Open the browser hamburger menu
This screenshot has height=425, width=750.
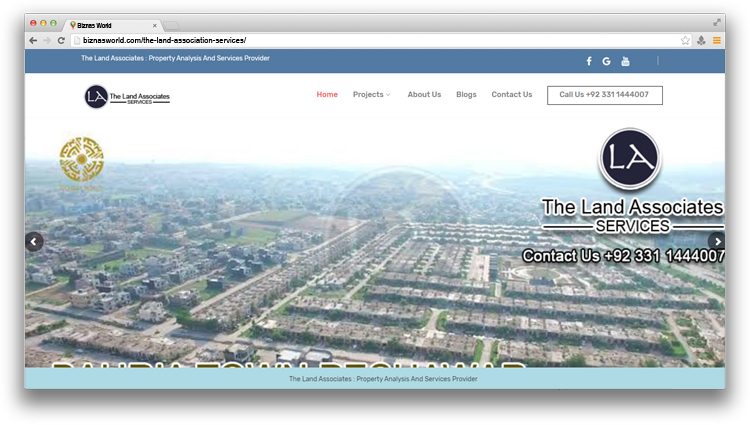click(x=716, y=40)
